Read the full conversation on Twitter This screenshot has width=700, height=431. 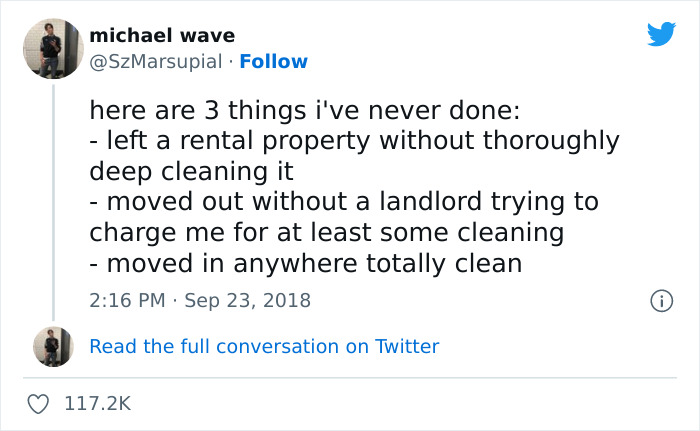click(x=264, y=346)
